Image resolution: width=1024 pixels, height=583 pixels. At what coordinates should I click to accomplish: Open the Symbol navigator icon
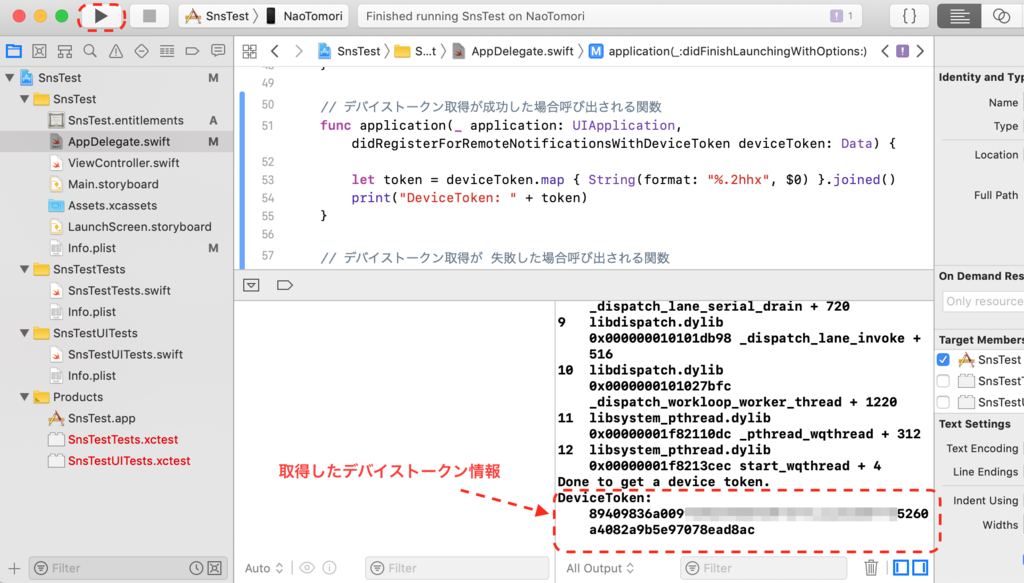pyautogui.click(x=65, y=51)
